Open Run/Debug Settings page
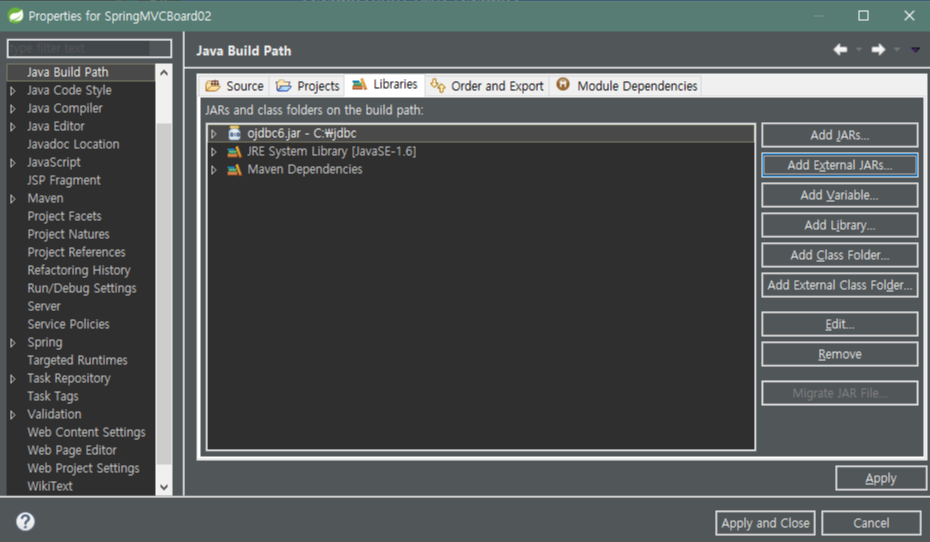The image size is (930, 542). [x=82, y=288]
